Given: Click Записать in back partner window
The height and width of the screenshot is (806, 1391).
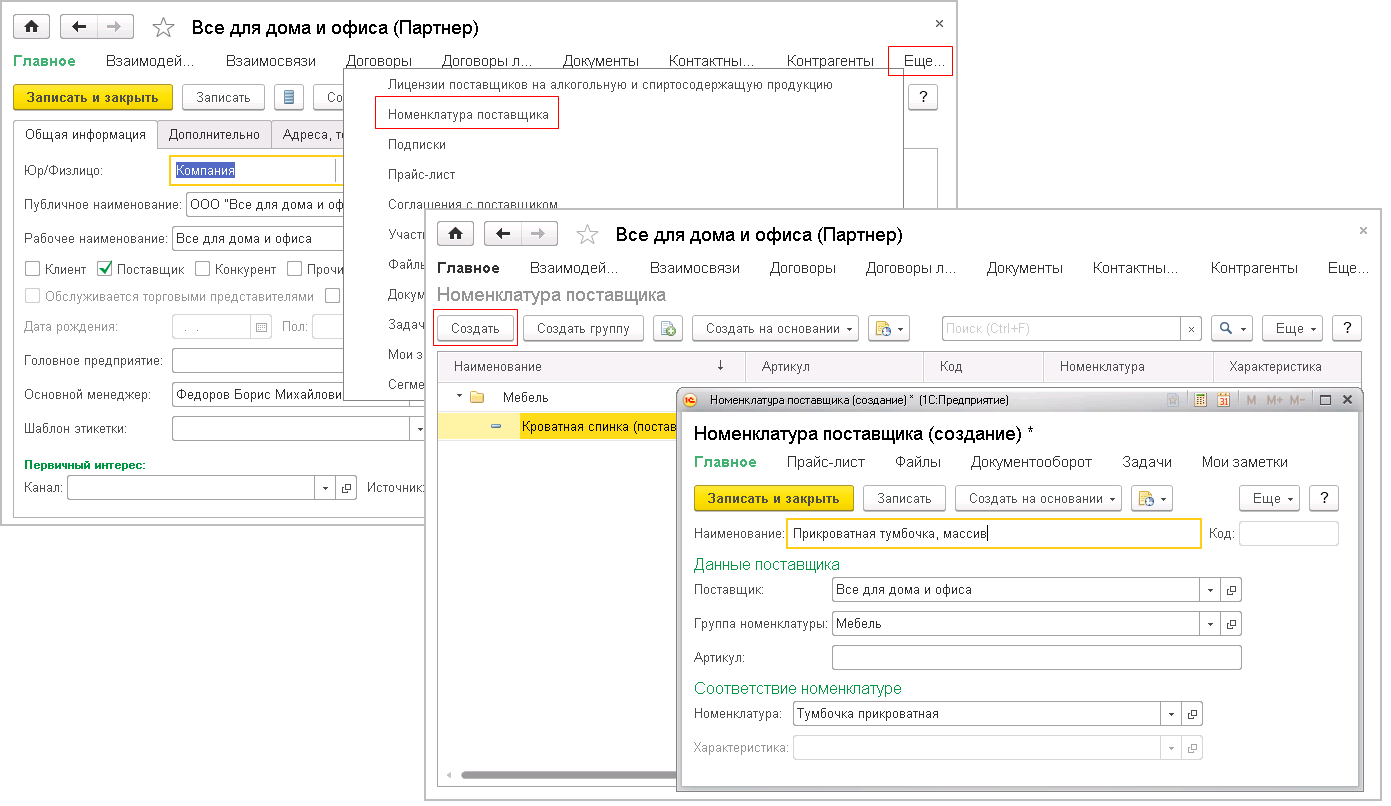Looking at the screenshot, I should pyautogui.click(x=223, y=97).
